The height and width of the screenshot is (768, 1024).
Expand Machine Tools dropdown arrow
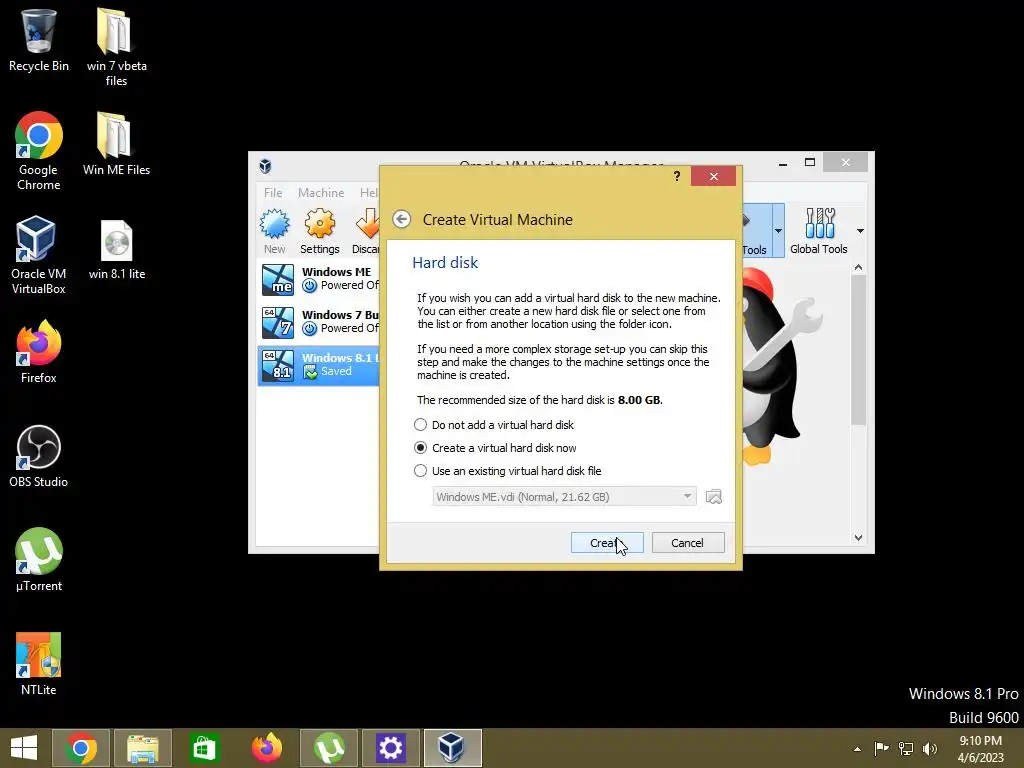tap(778, 231)
